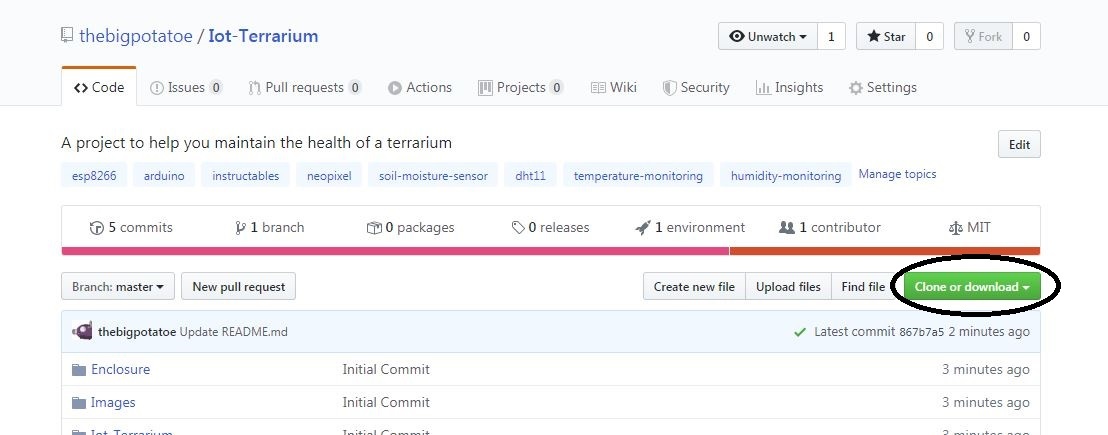Open the Images folder
Screen dimensions: 1108x435
pyautogui.click(x=113, y=403)
